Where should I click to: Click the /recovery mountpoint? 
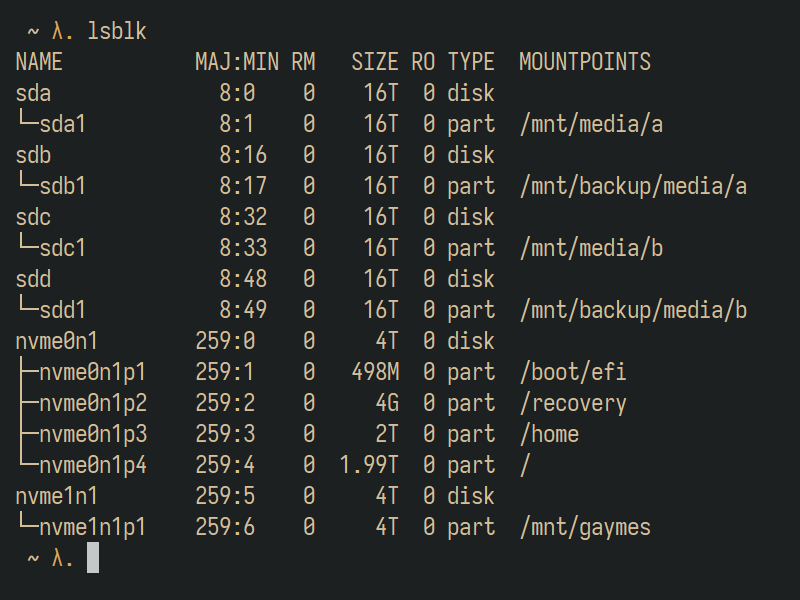(x=573, y=404)
